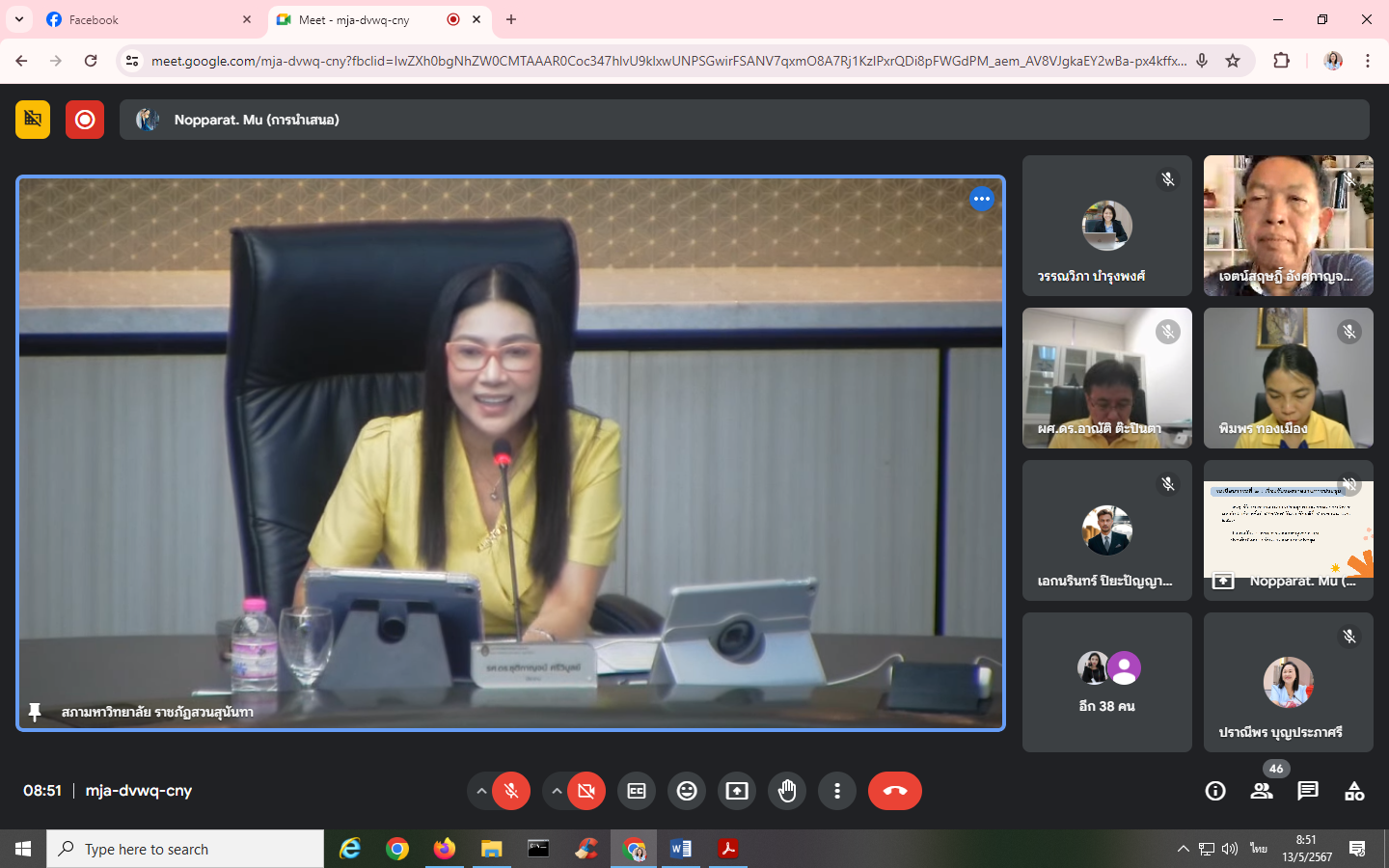
Task: Open Microsoft Word from the taskbar
Action: click(680, 849)
